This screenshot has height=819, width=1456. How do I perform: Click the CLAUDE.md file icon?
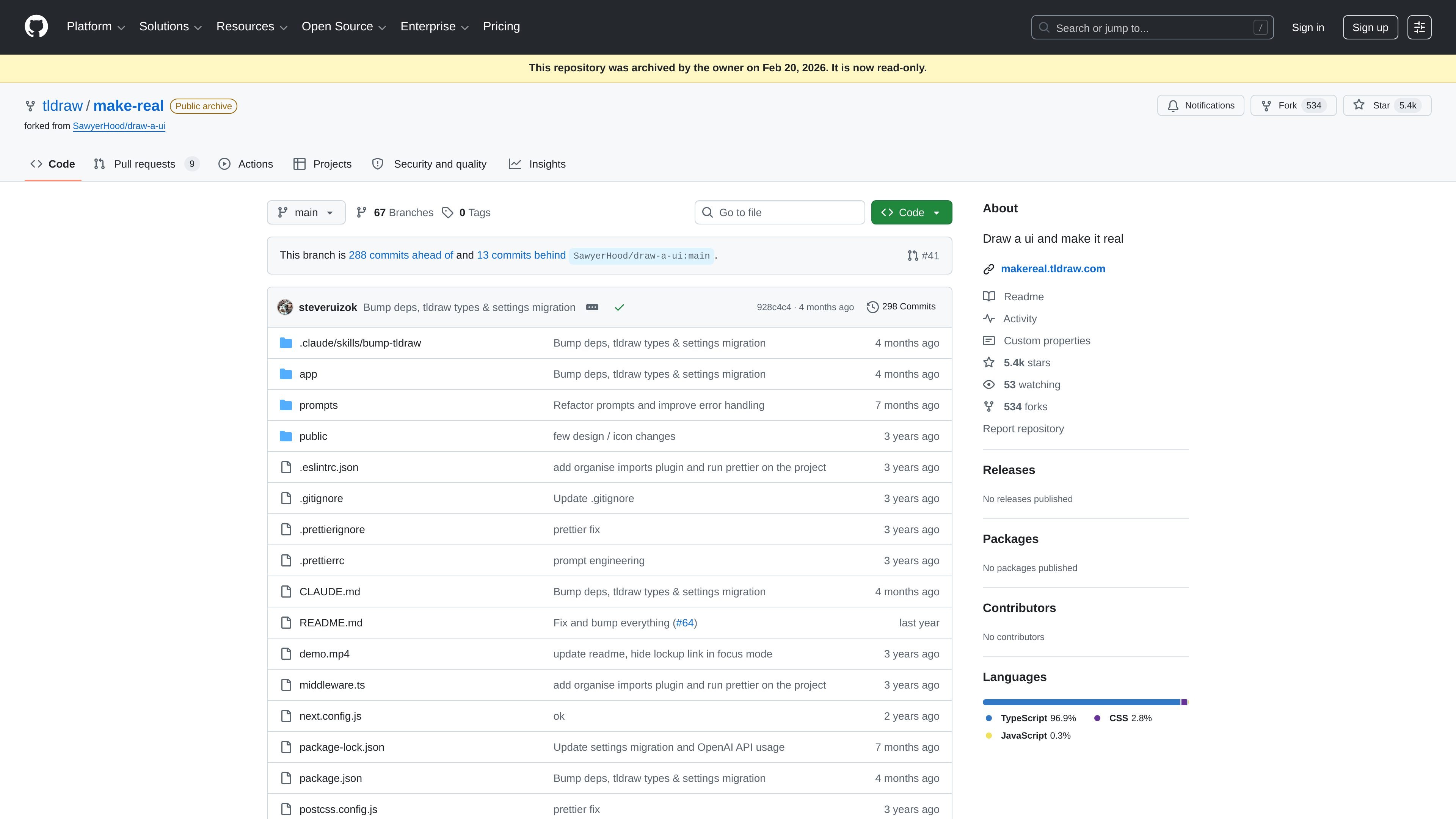click(286, 592)
